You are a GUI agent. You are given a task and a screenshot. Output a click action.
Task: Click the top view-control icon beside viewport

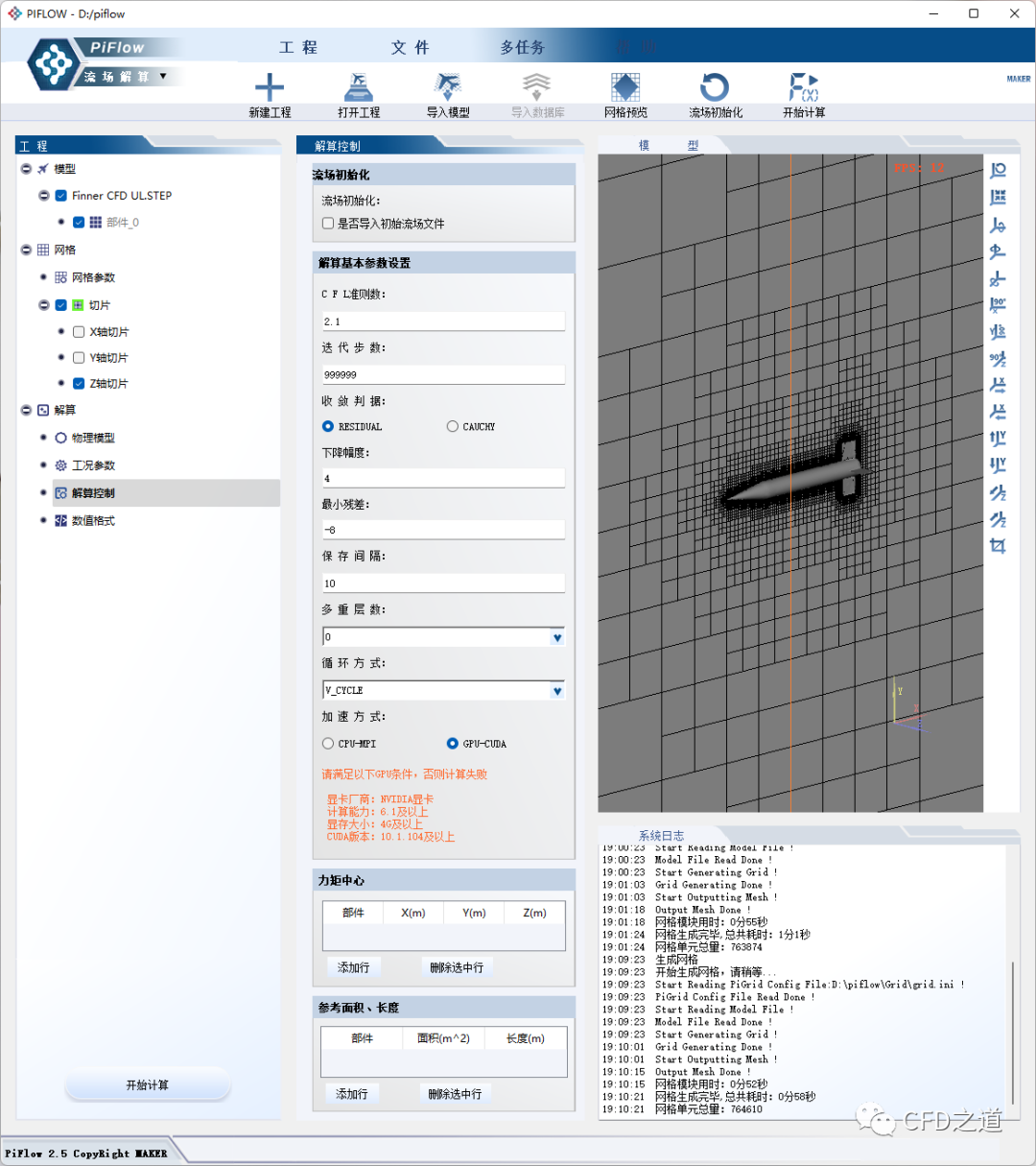998,170
